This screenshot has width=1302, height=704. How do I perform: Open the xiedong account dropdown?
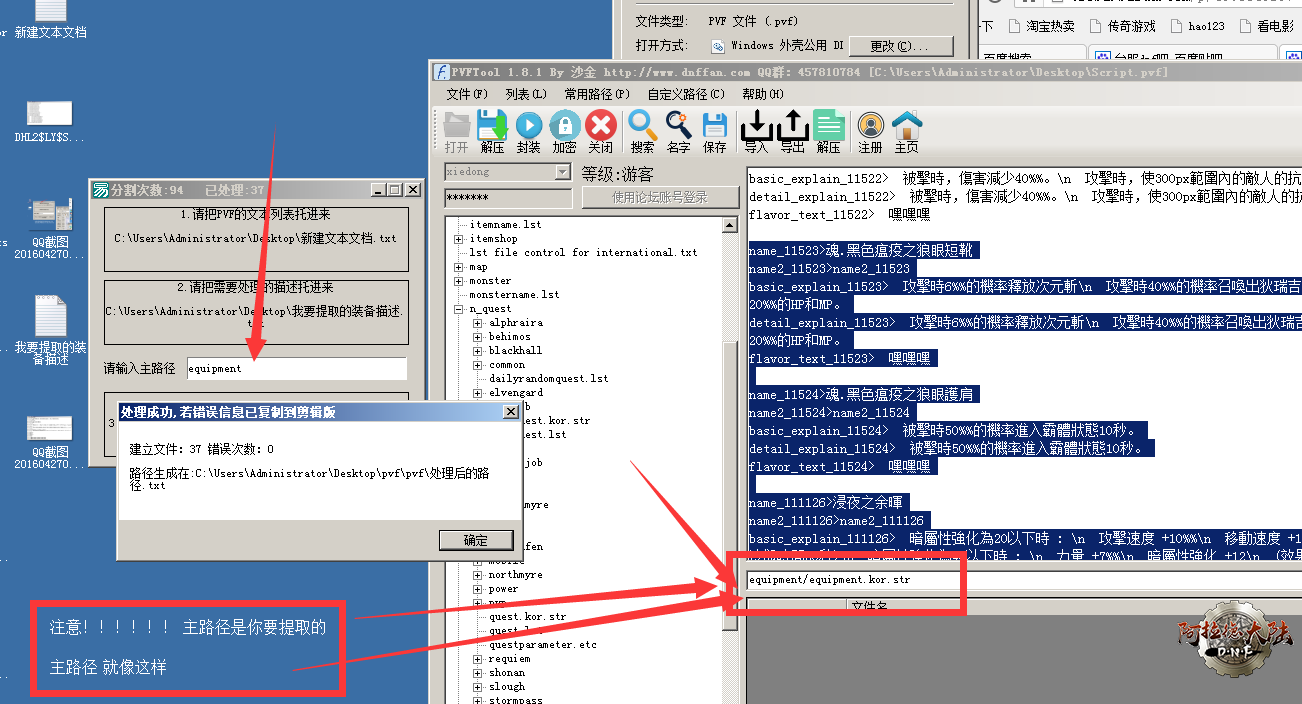562,172
